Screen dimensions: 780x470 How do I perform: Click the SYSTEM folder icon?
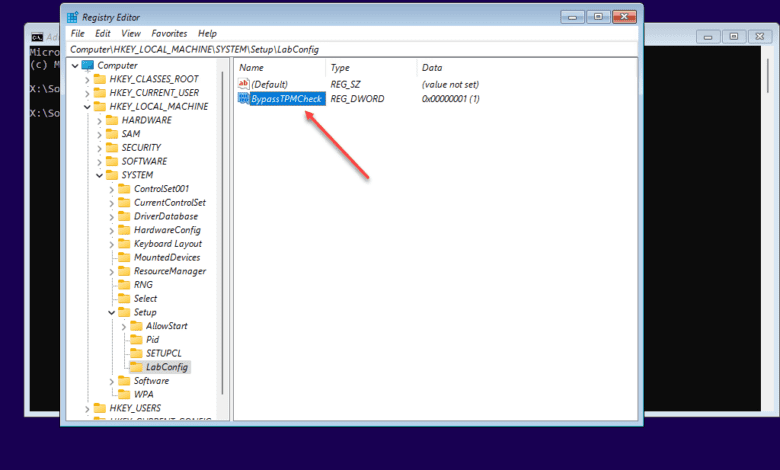112,175
